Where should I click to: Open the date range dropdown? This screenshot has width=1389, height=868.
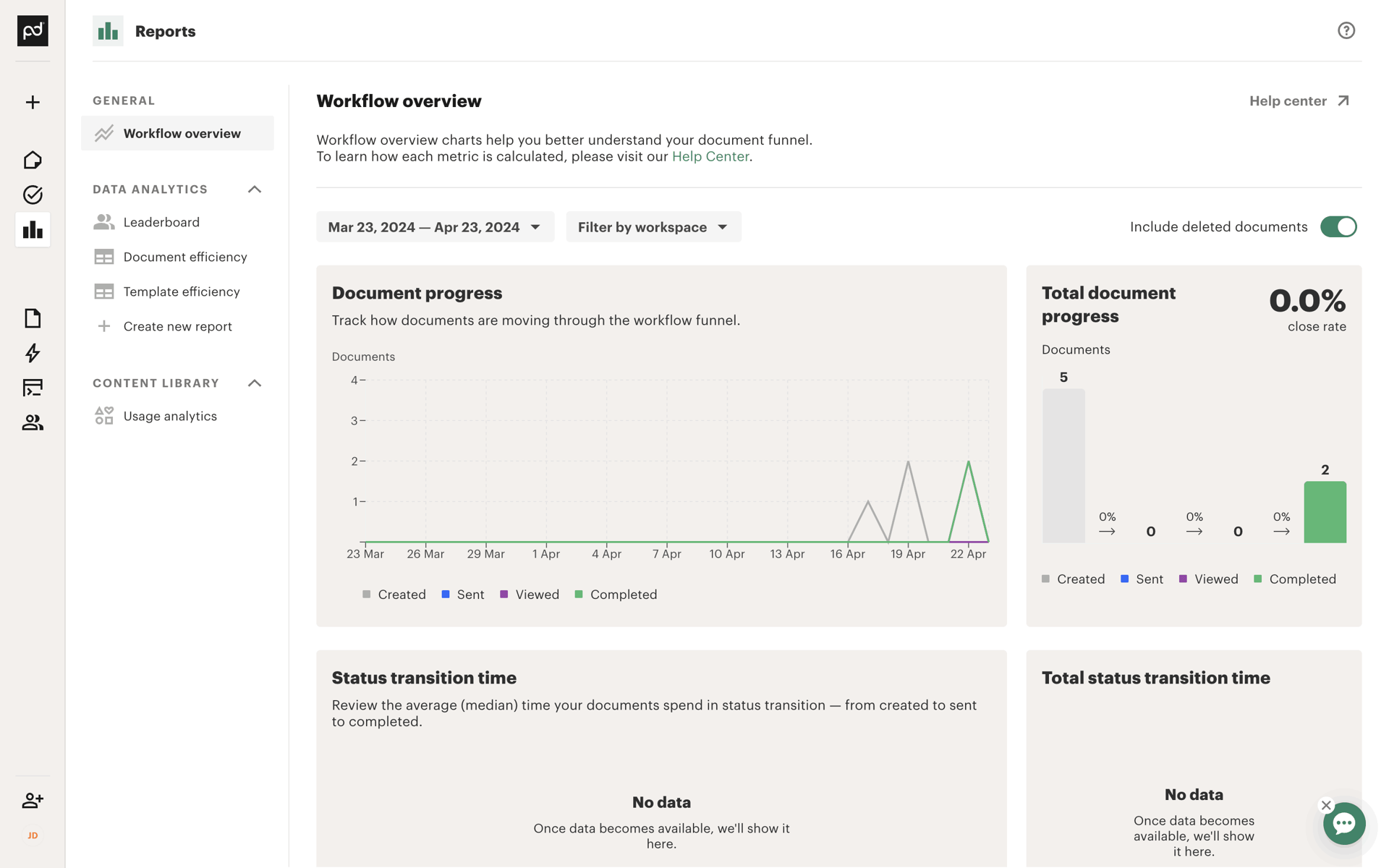(435, 227)
